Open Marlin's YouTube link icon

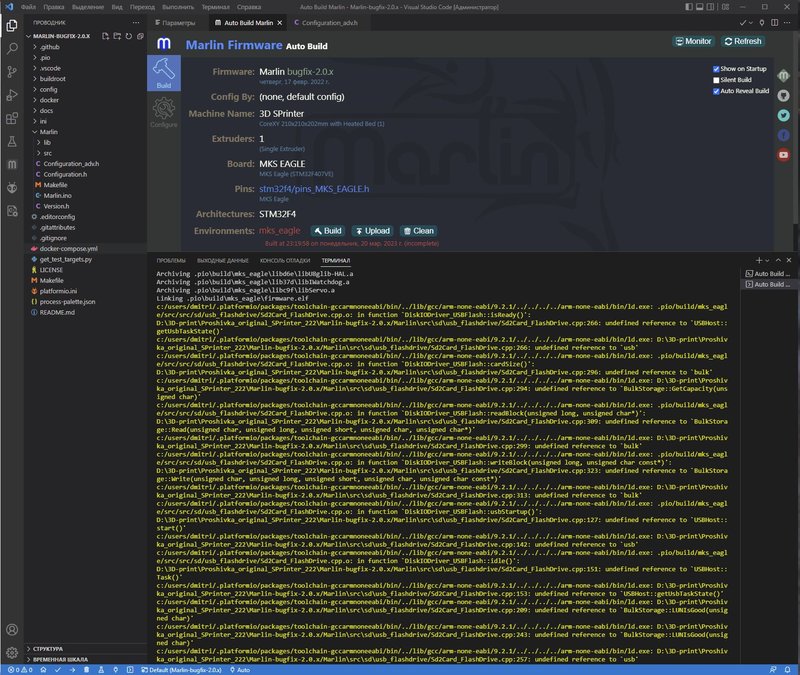784,154
